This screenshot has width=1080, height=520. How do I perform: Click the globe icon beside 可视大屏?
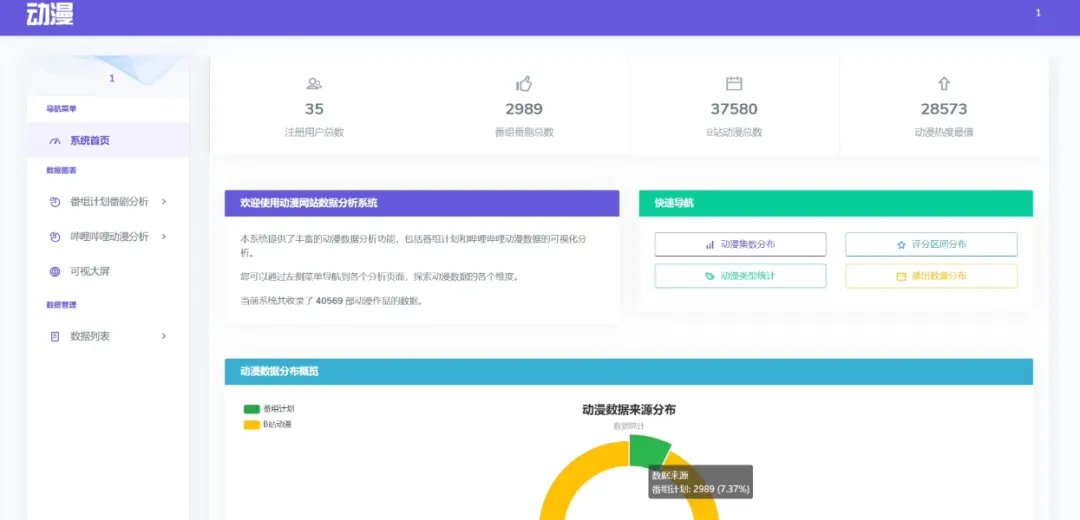55,271
